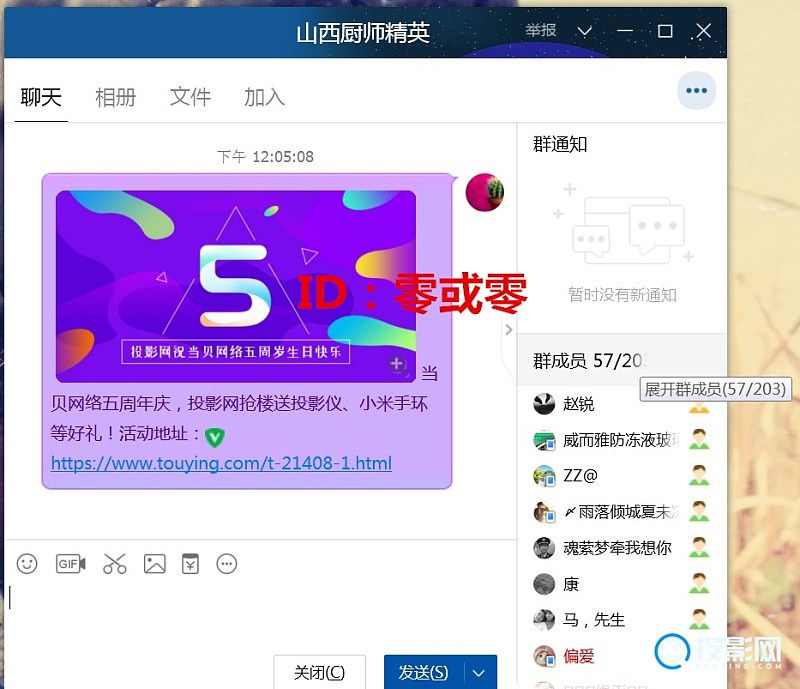The height and width of the screenshot is (689, 800).
Task: Open more chat tools (circled ellipsis)
Action: [x=227, y=564]
